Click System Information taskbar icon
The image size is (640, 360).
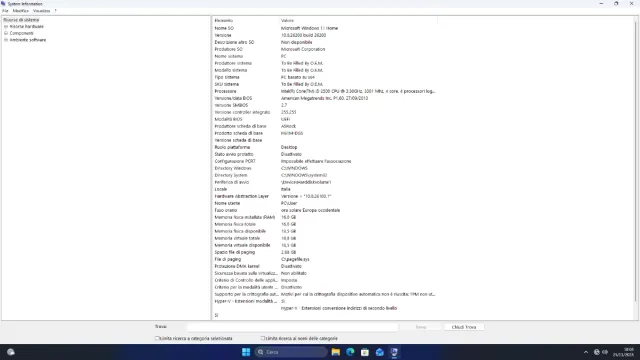[394, 352]
